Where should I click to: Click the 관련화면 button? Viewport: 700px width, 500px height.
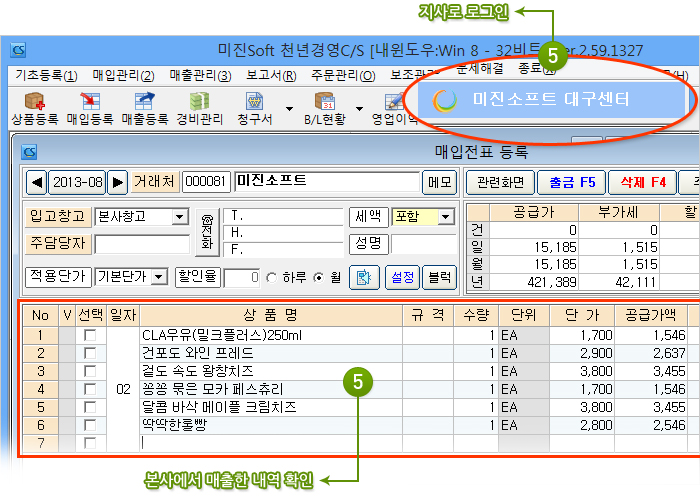tap(500, 183)
